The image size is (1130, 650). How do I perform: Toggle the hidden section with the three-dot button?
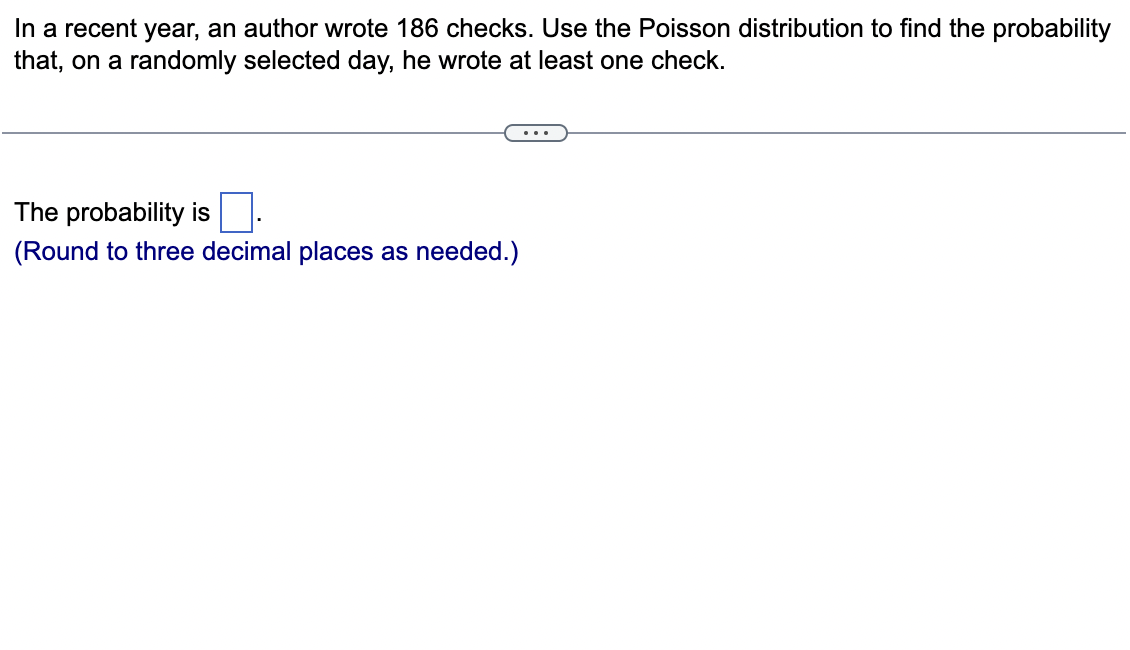537,132
